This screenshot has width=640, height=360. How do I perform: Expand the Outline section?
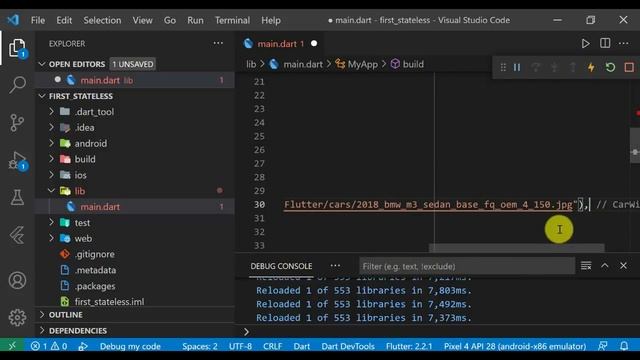point(42,315)
